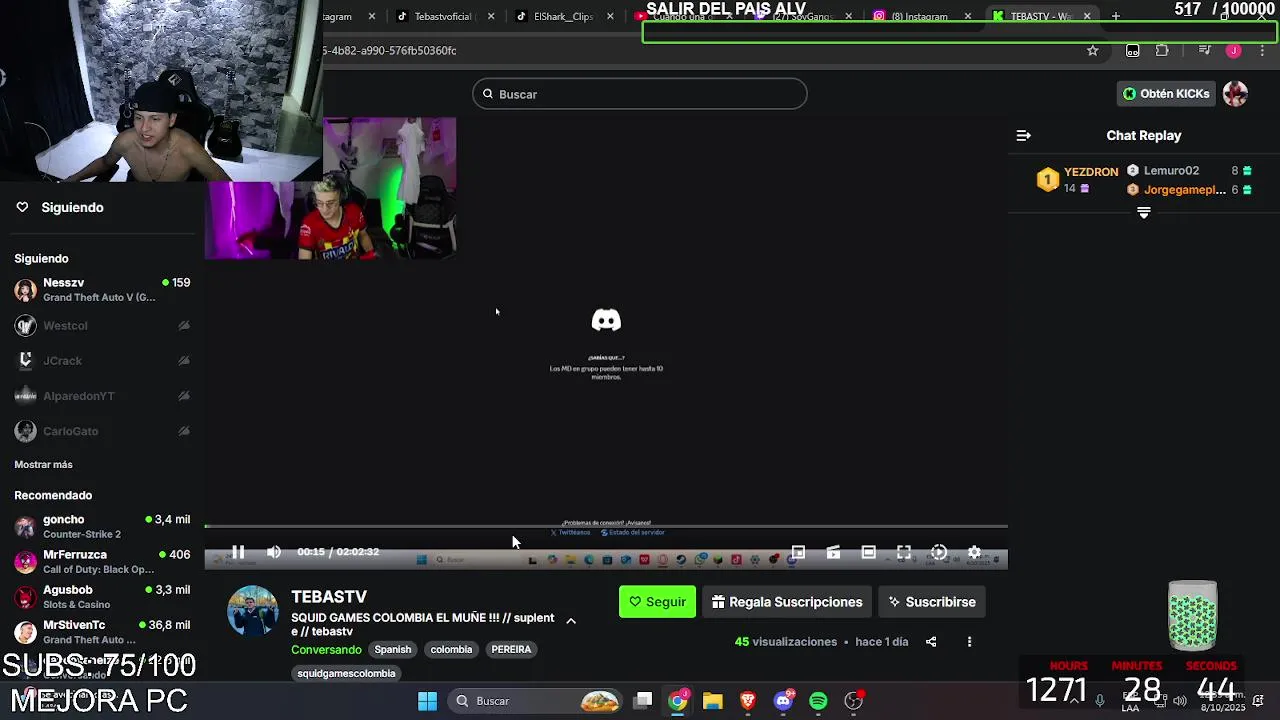The height and width of the screenshot is (720, 1280).
Task: Open JCrack channel in sidebar
Action: [x=102, y=361]
